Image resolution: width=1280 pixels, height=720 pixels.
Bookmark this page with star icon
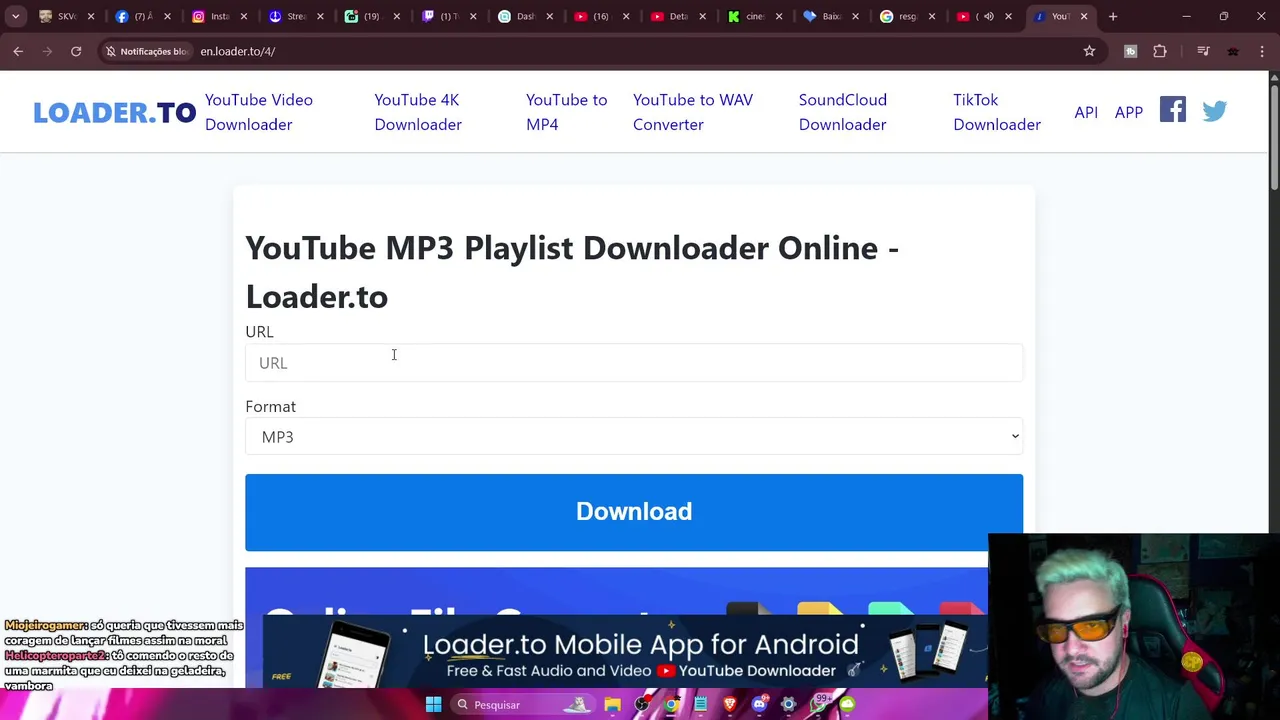pos(1089,51)
